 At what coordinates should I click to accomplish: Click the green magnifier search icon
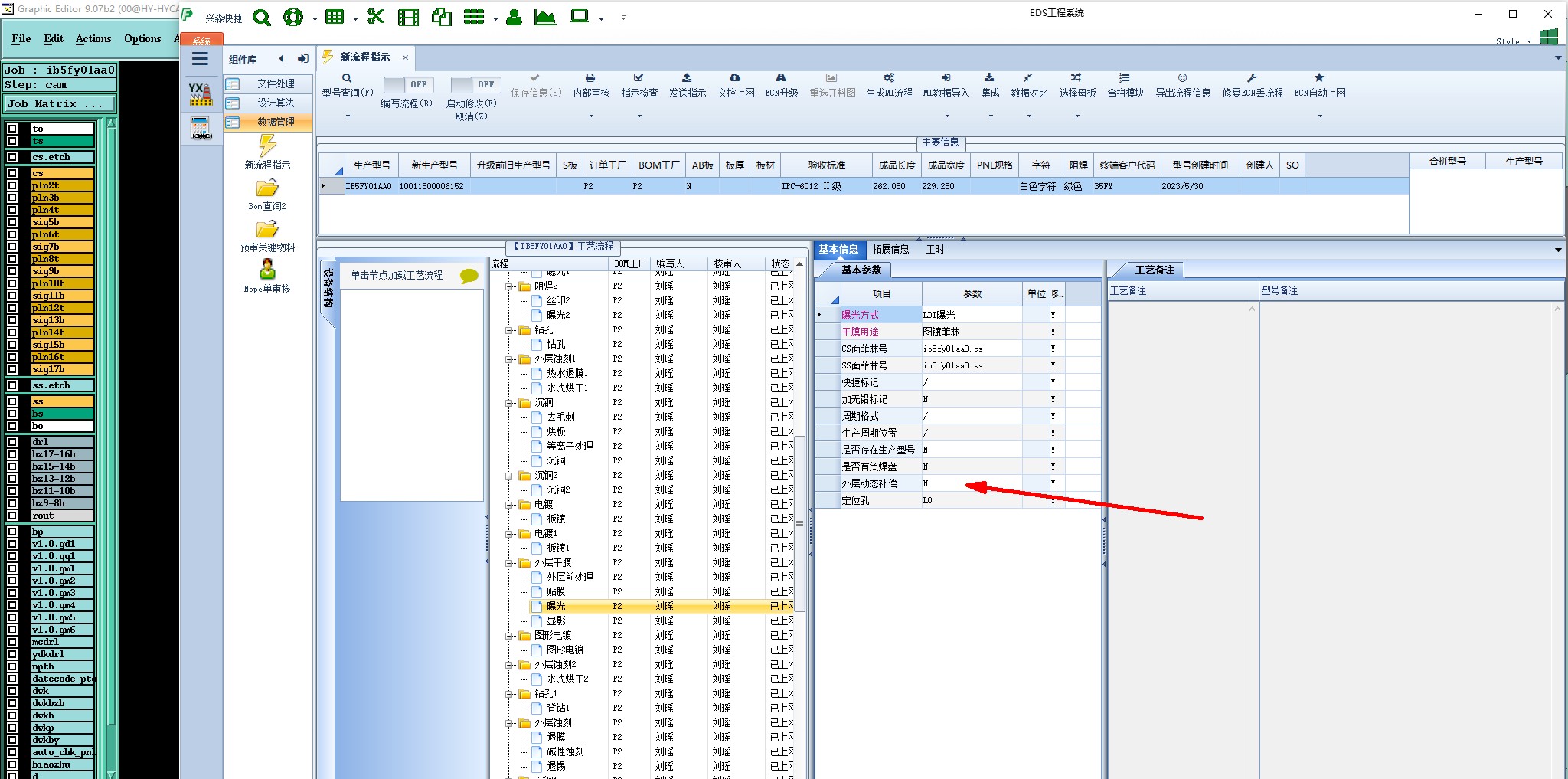(x=262, y=17)
